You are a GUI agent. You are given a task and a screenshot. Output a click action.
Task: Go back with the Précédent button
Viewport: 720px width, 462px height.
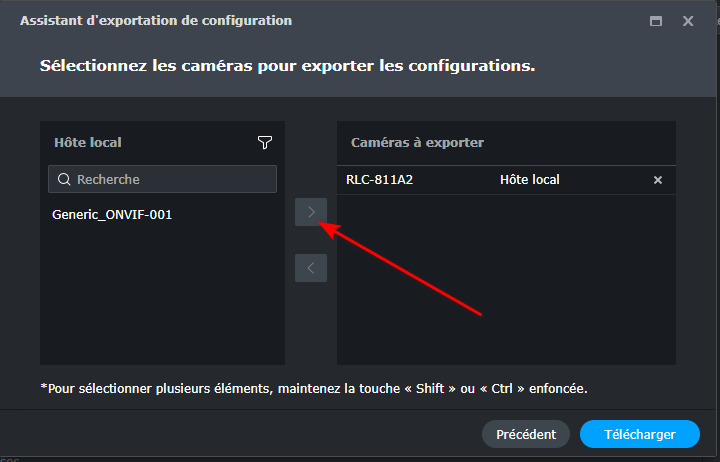[x=526, y=434]
